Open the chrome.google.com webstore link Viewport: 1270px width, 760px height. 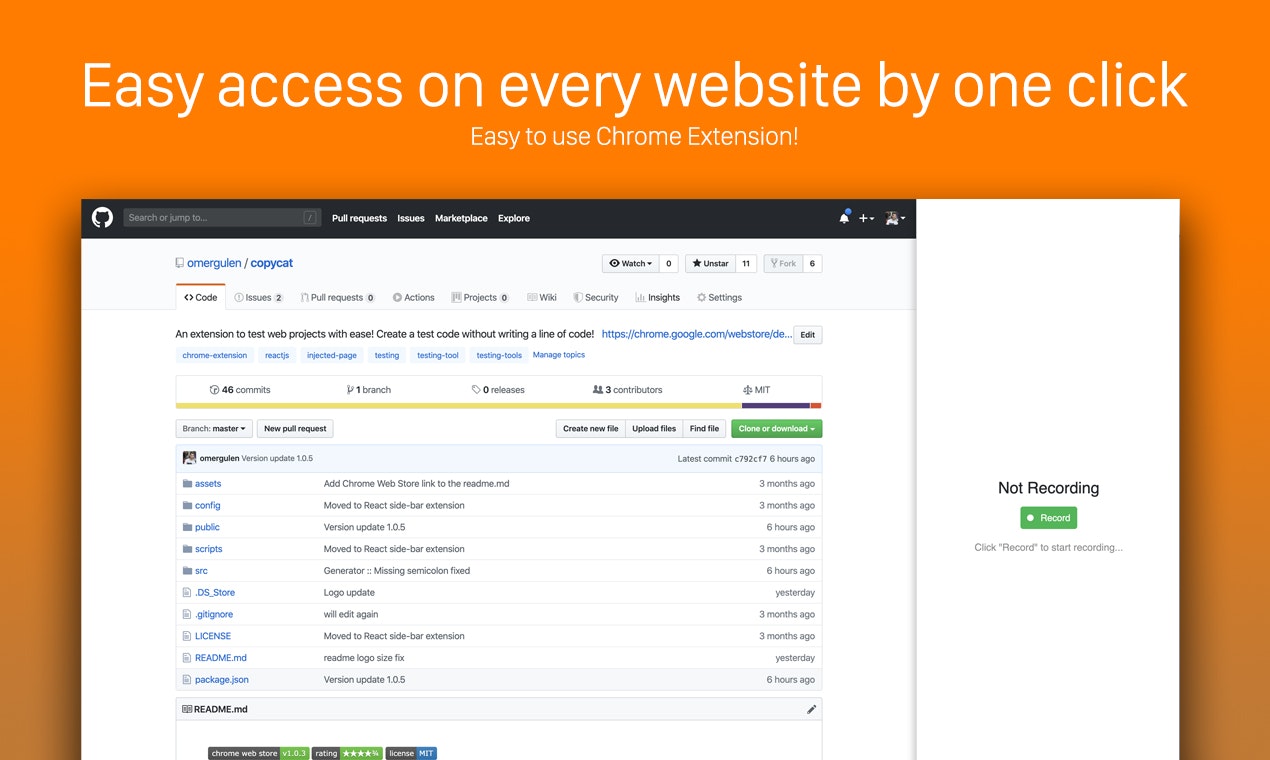[696, 334]
